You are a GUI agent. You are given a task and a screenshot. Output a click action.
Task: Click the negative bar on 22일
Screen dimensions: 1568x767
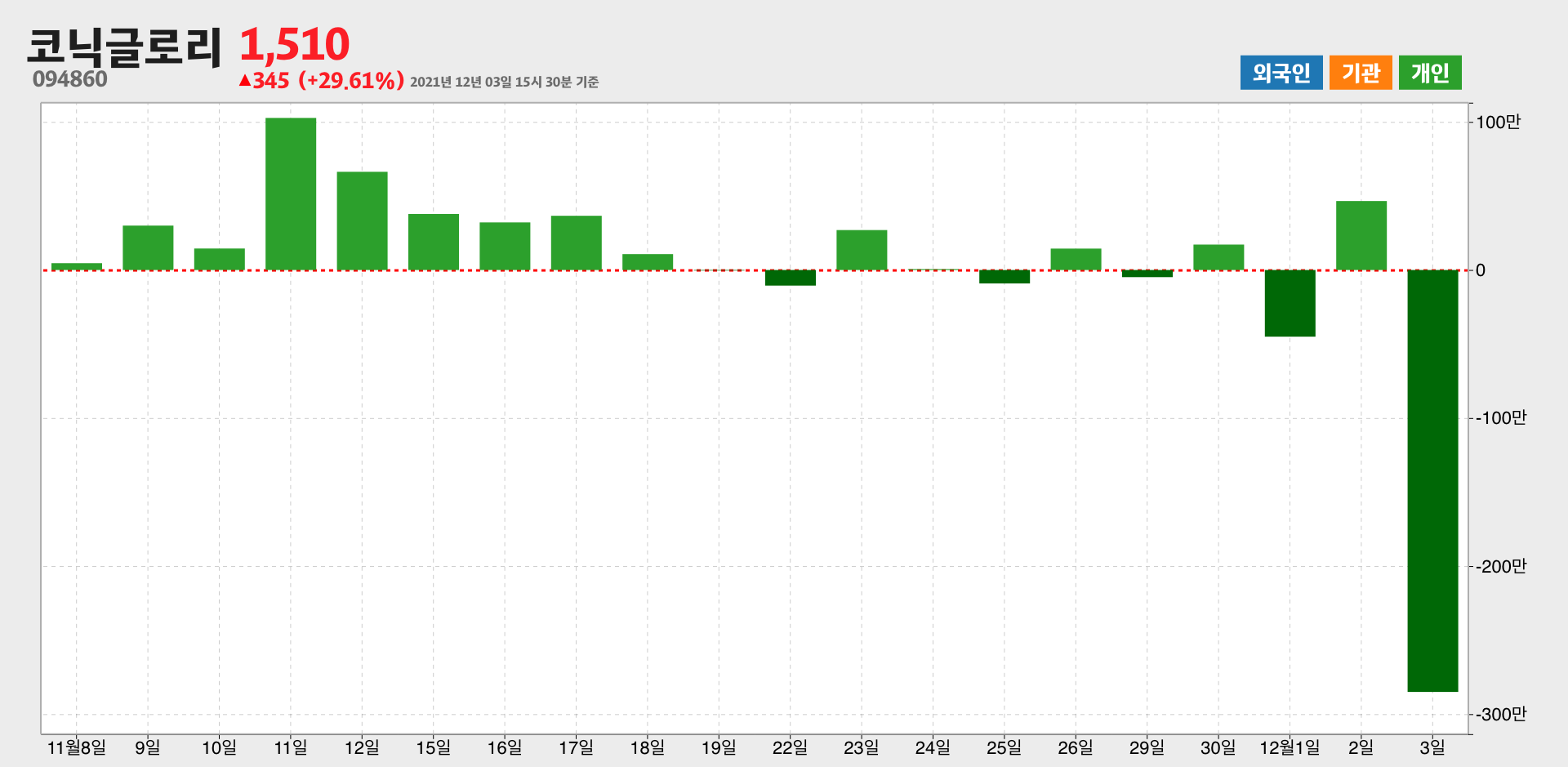(791, 278)
